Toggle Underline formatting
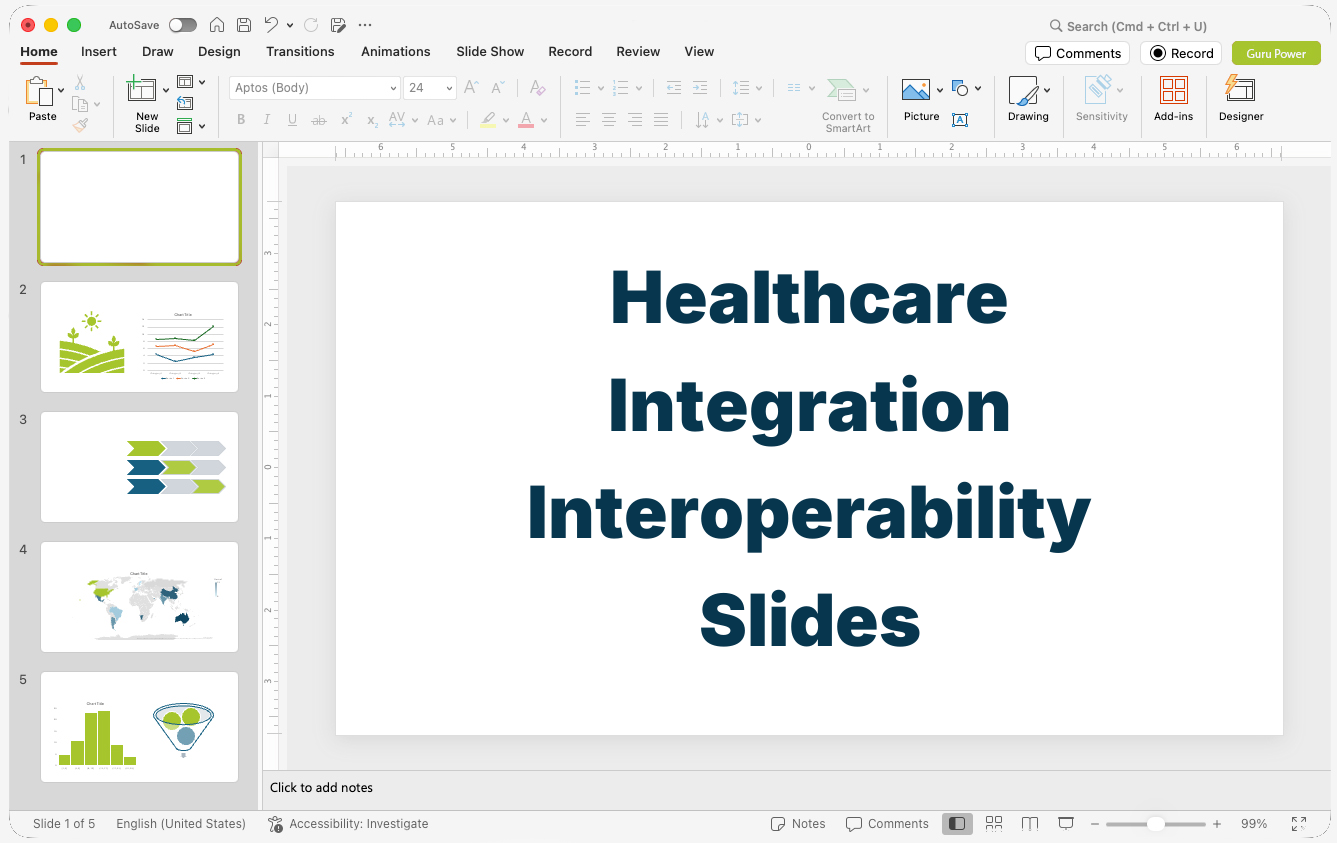The height and width of the screenshot is (843, 1337). click(292, 120)
